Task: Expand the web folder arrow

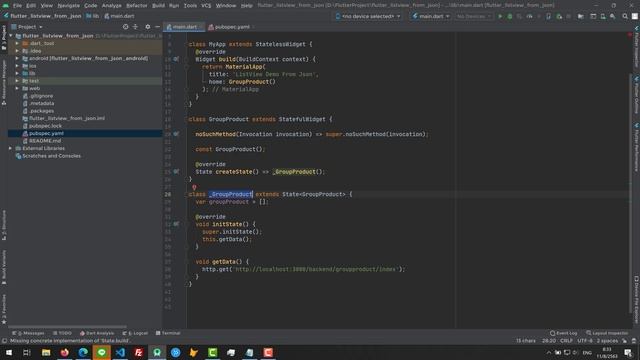Action: [17, 88]
